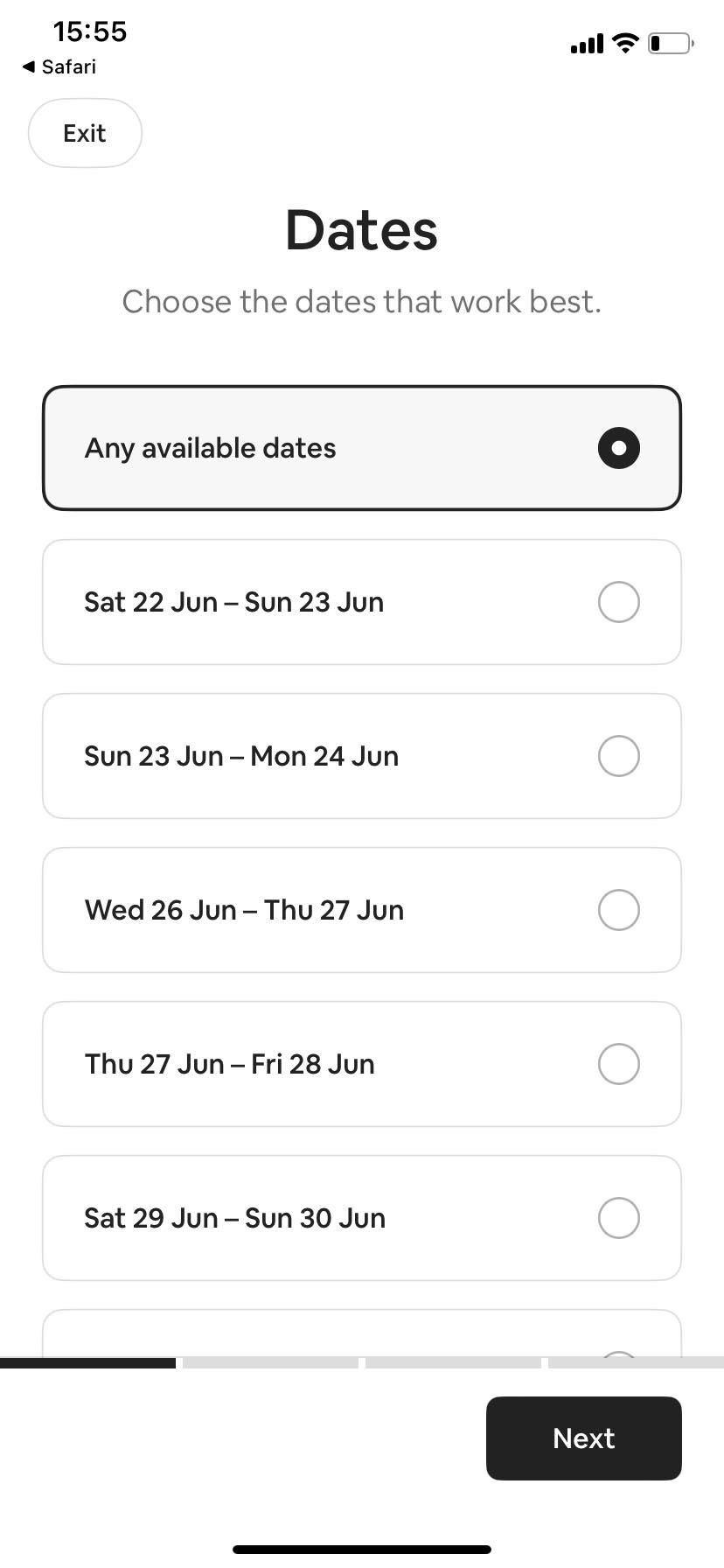Select the Any available dates radio button

(619, 448)
